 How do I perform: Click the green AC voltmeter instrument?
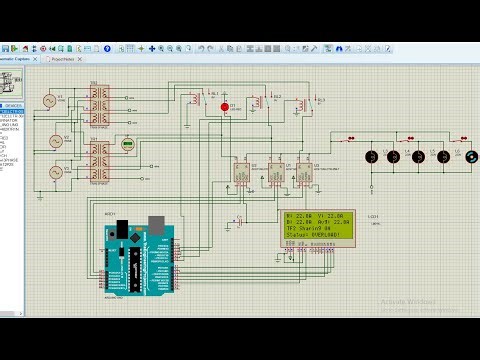pyautogui.click(x=127, y=144)
